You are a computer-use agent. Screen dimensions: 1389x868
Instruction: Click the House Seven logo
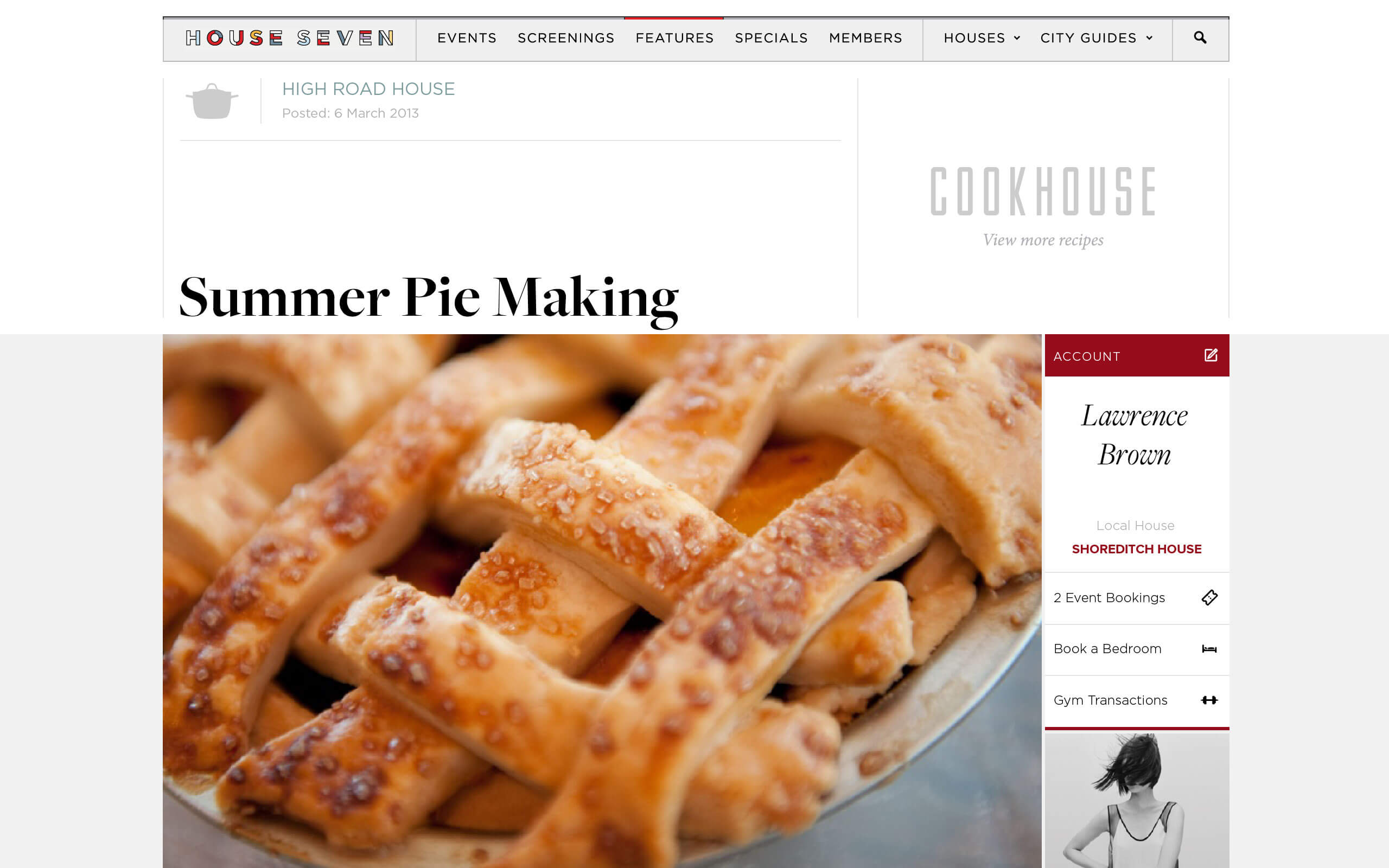[290, 38]
